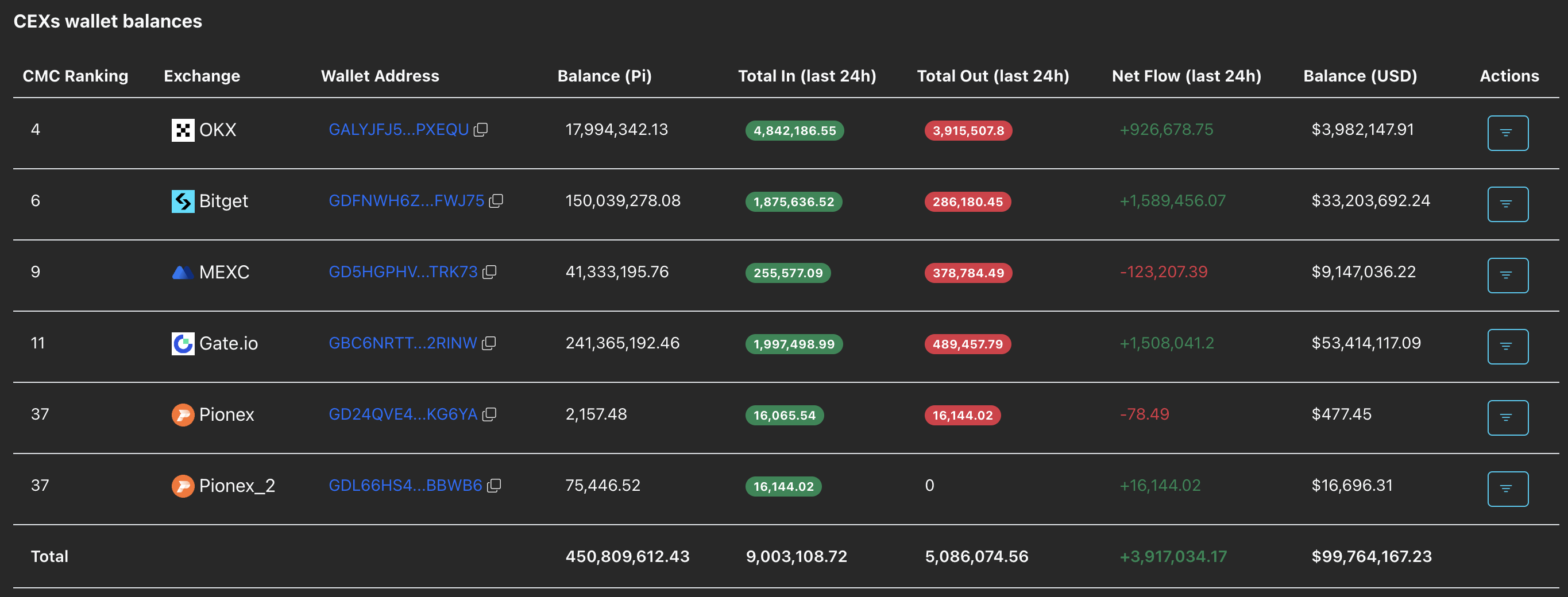The image size is (1568, 597).
Task: Copy the Pionex wallet address
Action: [489, 414]
